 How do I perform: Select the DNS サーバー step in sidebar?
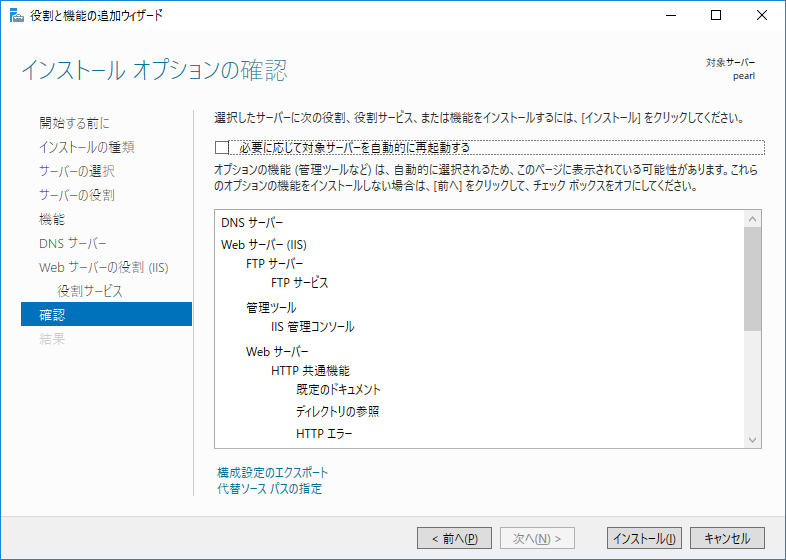click(x=73, y=243)
